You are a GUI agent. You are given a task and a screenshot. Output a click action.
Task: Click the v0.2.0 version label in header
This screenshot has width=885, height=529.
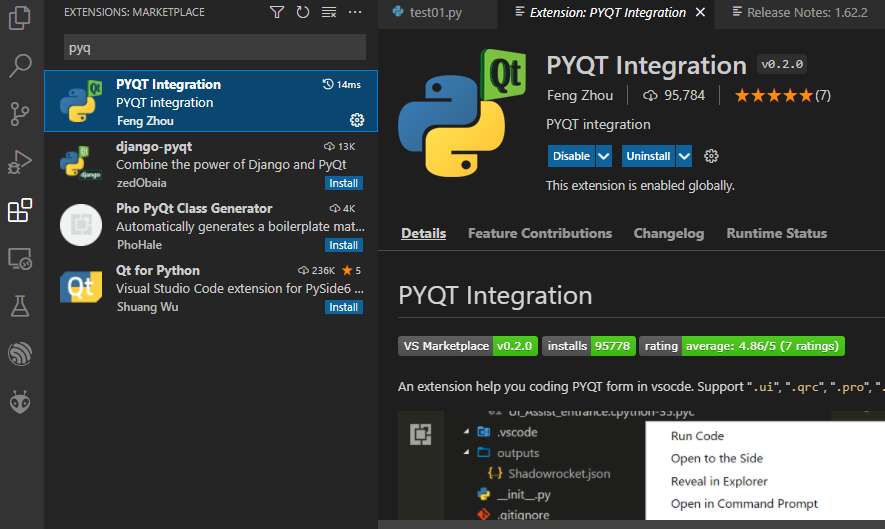pos(782,64)
